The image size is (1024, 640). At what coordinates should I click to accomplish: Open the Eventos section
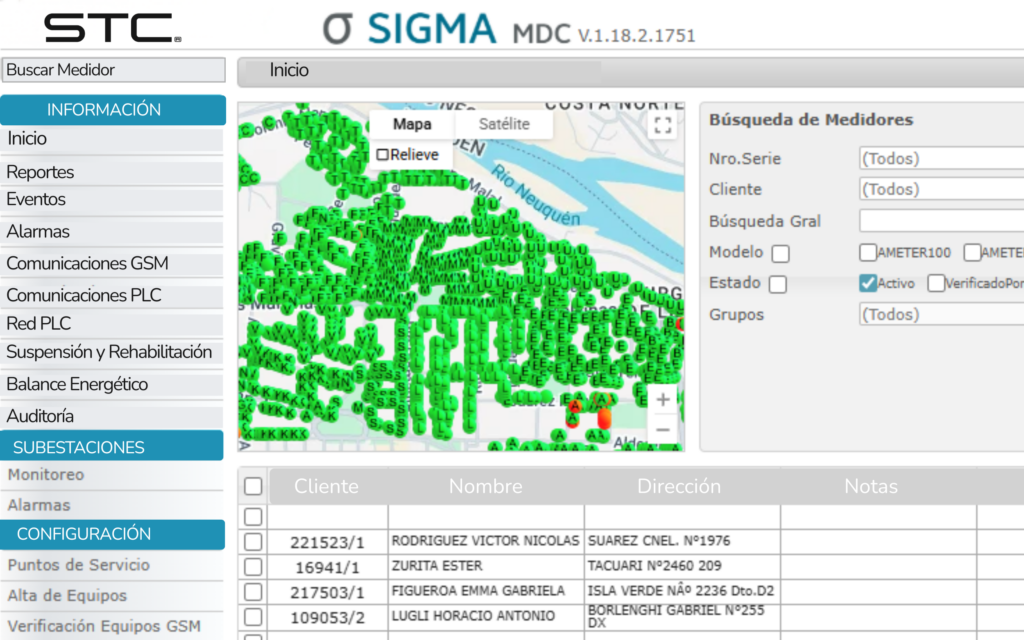[x=112, y=200]
